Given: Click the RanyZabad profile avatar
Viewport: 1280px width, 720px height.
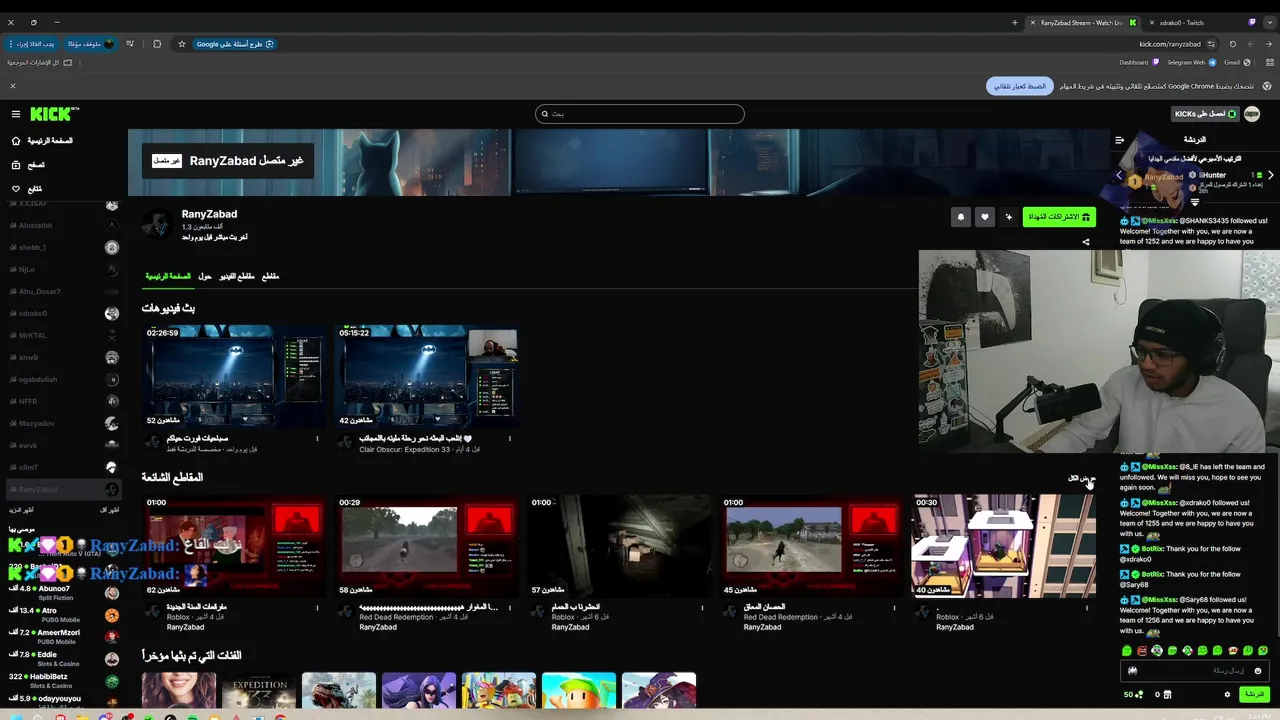Looking at the screenshot, I should click(157, 224).
